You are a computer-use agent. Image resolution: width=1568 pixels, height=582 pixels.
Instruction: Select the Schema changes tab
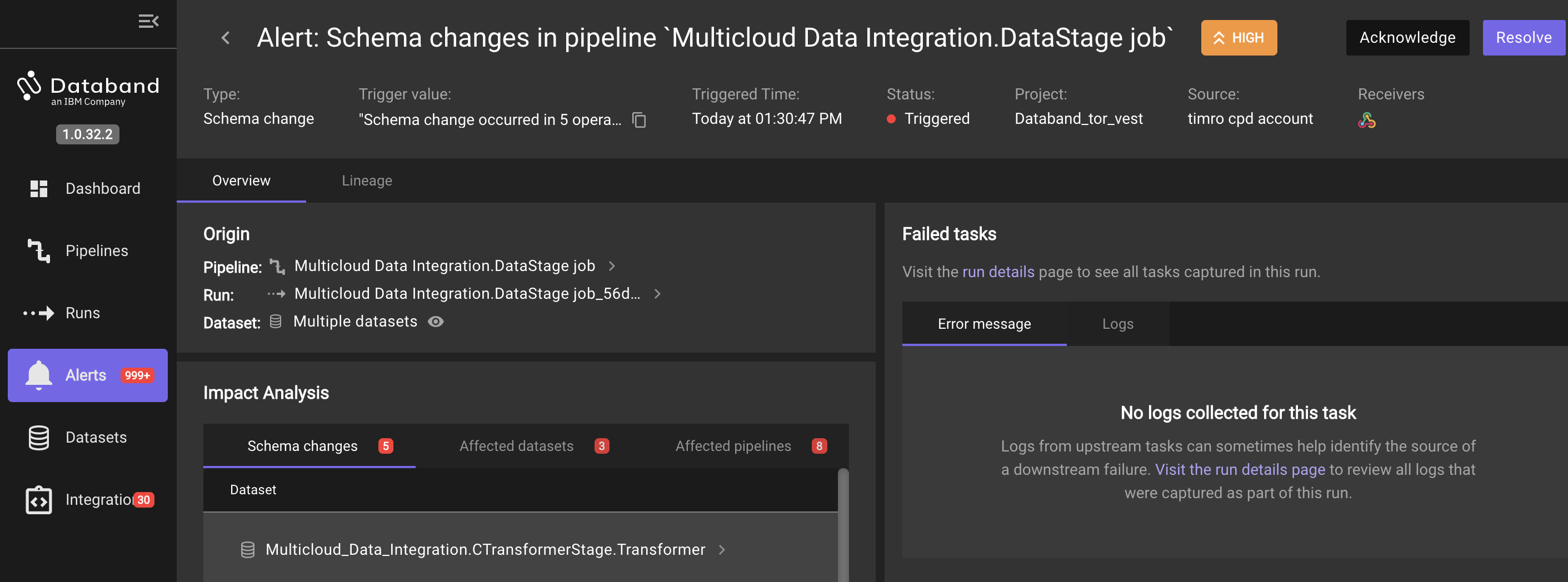(x=309, y=446)
